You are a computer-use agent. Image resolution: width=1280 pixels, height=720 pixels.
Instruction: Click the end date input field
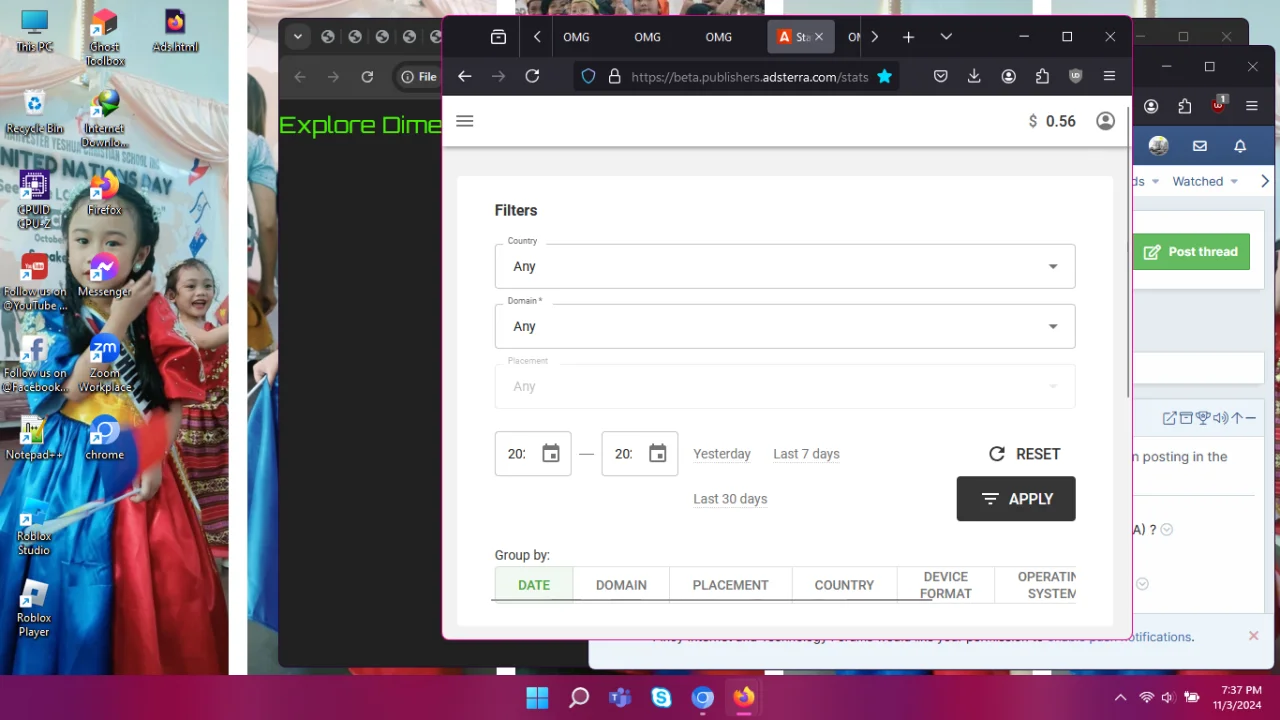623,454
